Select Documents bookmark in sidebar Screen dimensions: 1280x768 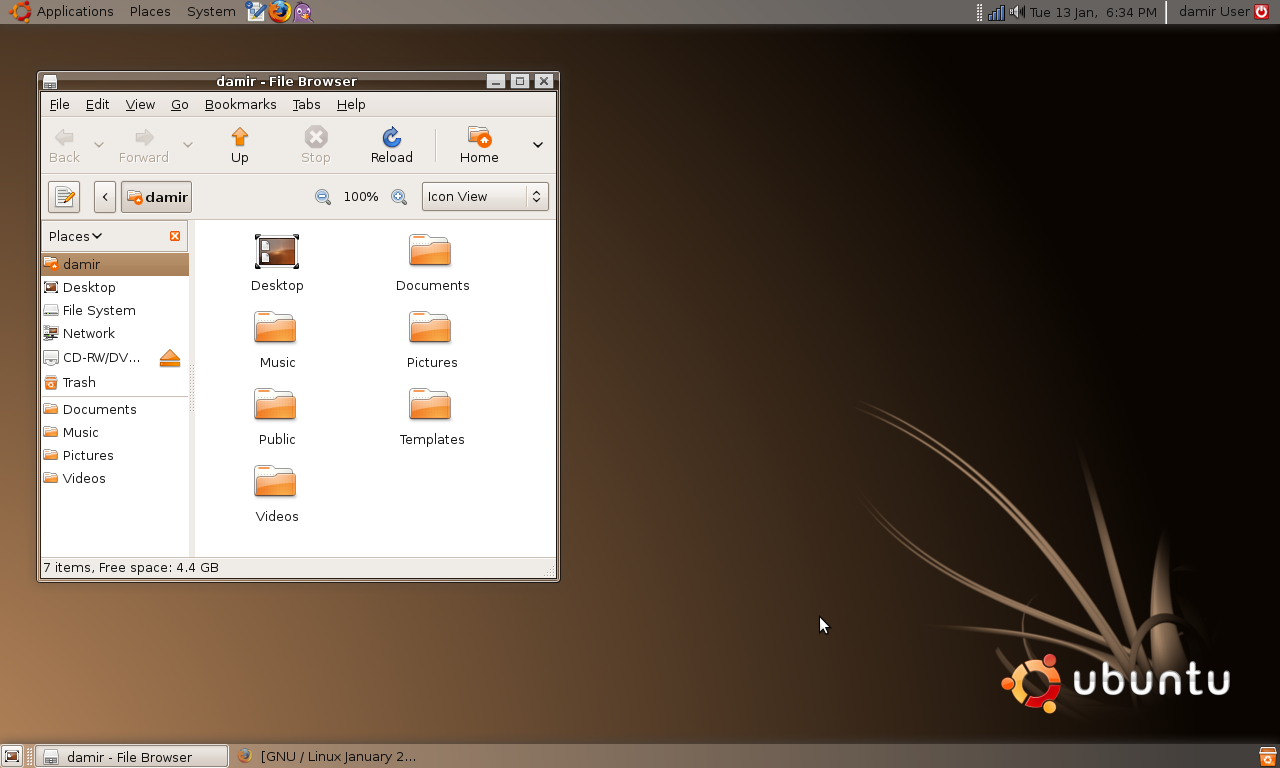pyautogui.click(x=115, y=409)
